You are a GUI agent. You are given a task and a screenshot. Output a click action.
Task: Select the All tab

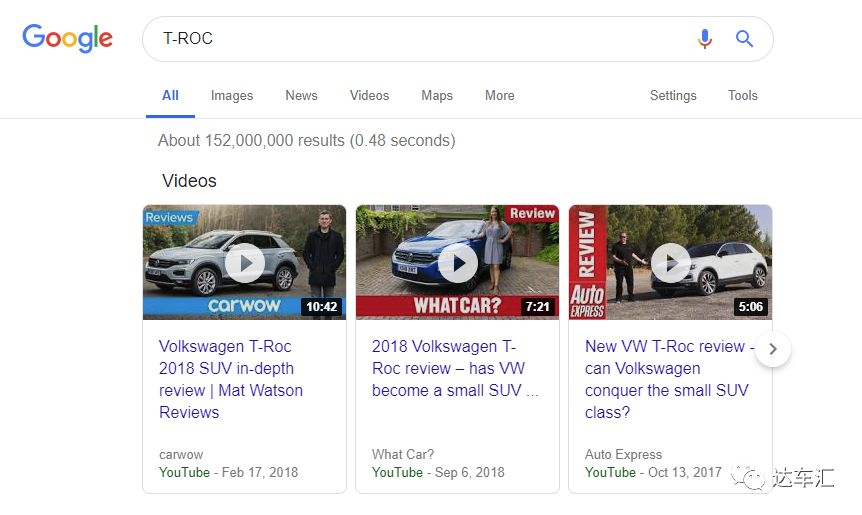click(170, 96)
